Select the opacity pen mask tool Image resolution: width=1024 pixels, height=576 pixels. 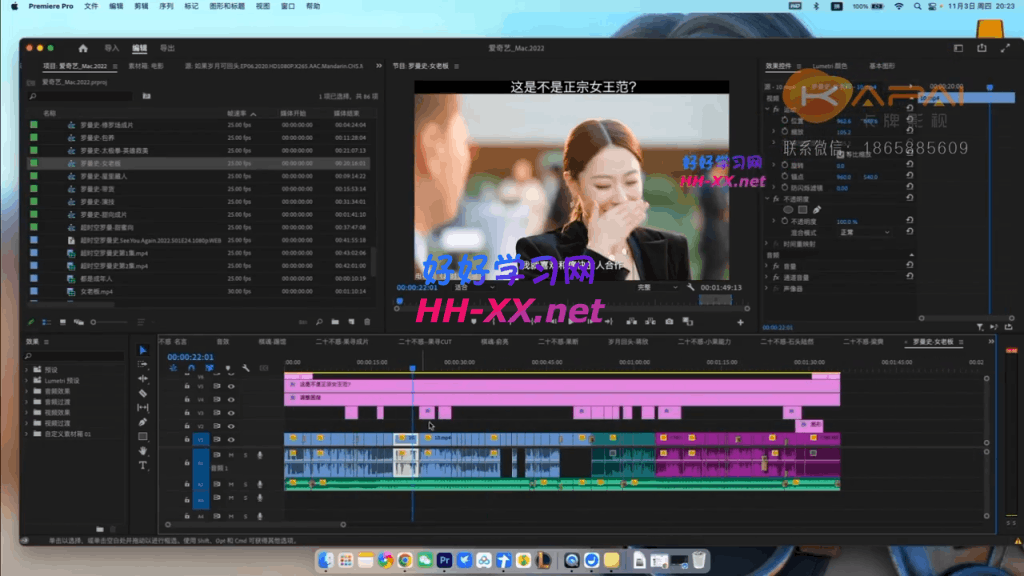[817, 210]
